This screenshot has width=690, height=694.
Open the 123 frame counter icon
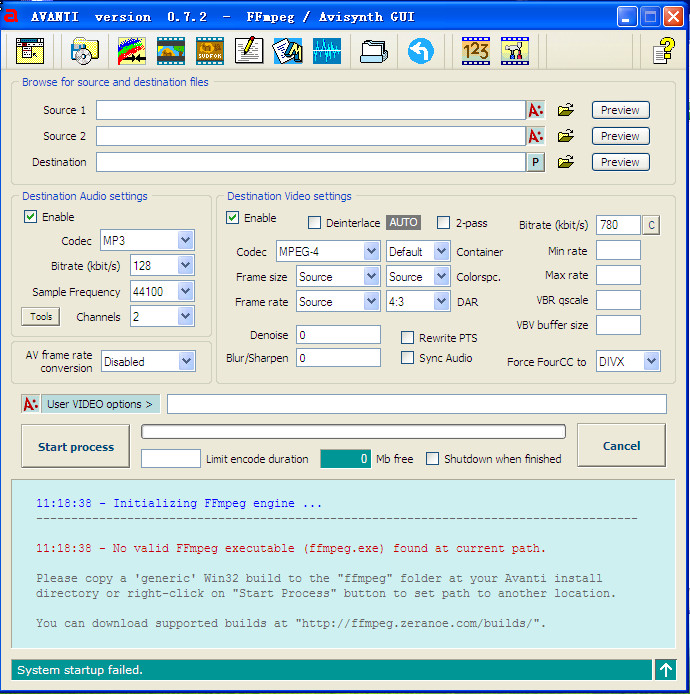coord(476,51)
